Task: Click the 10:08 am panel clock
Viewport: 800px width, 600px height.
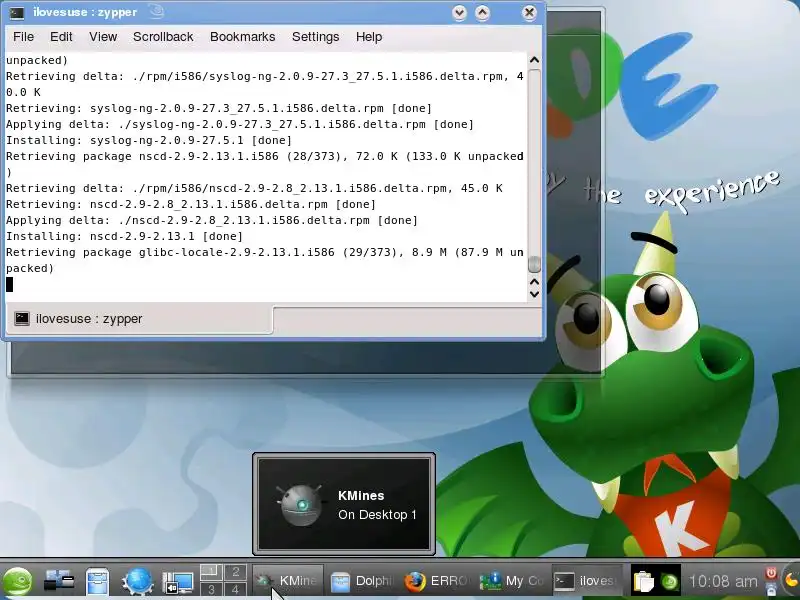Action: pyautogui.click(x=723, y=581)
